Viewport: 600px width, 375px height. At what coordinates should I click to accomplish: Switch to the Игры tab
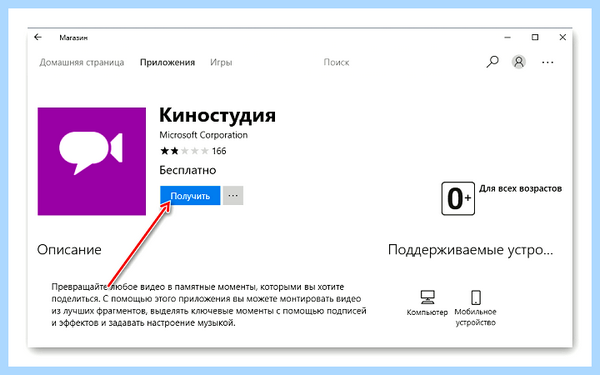[221, 62]
